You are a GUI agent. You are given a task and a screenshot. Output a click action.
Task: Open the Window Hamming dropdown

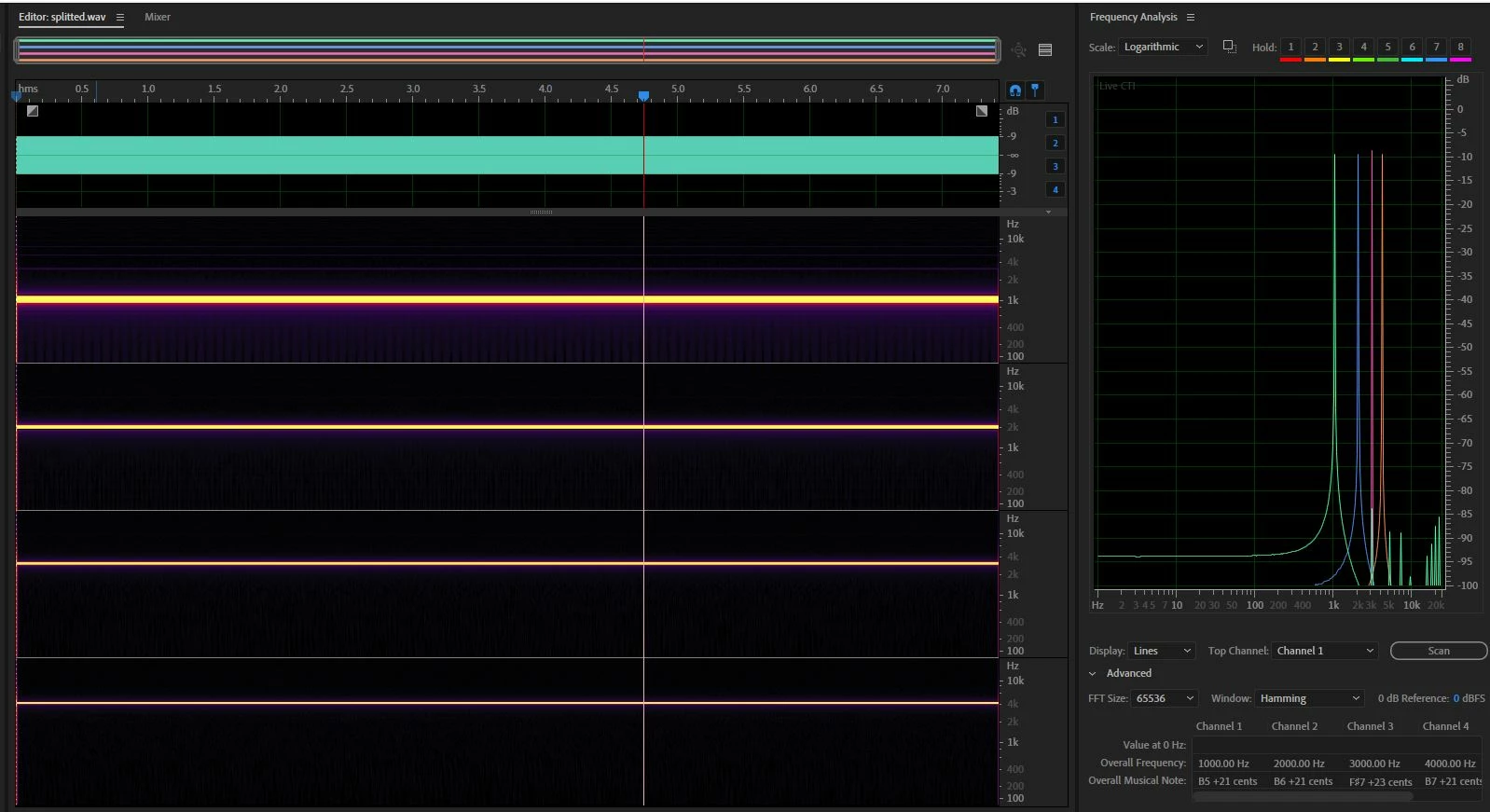point(1310,698)
